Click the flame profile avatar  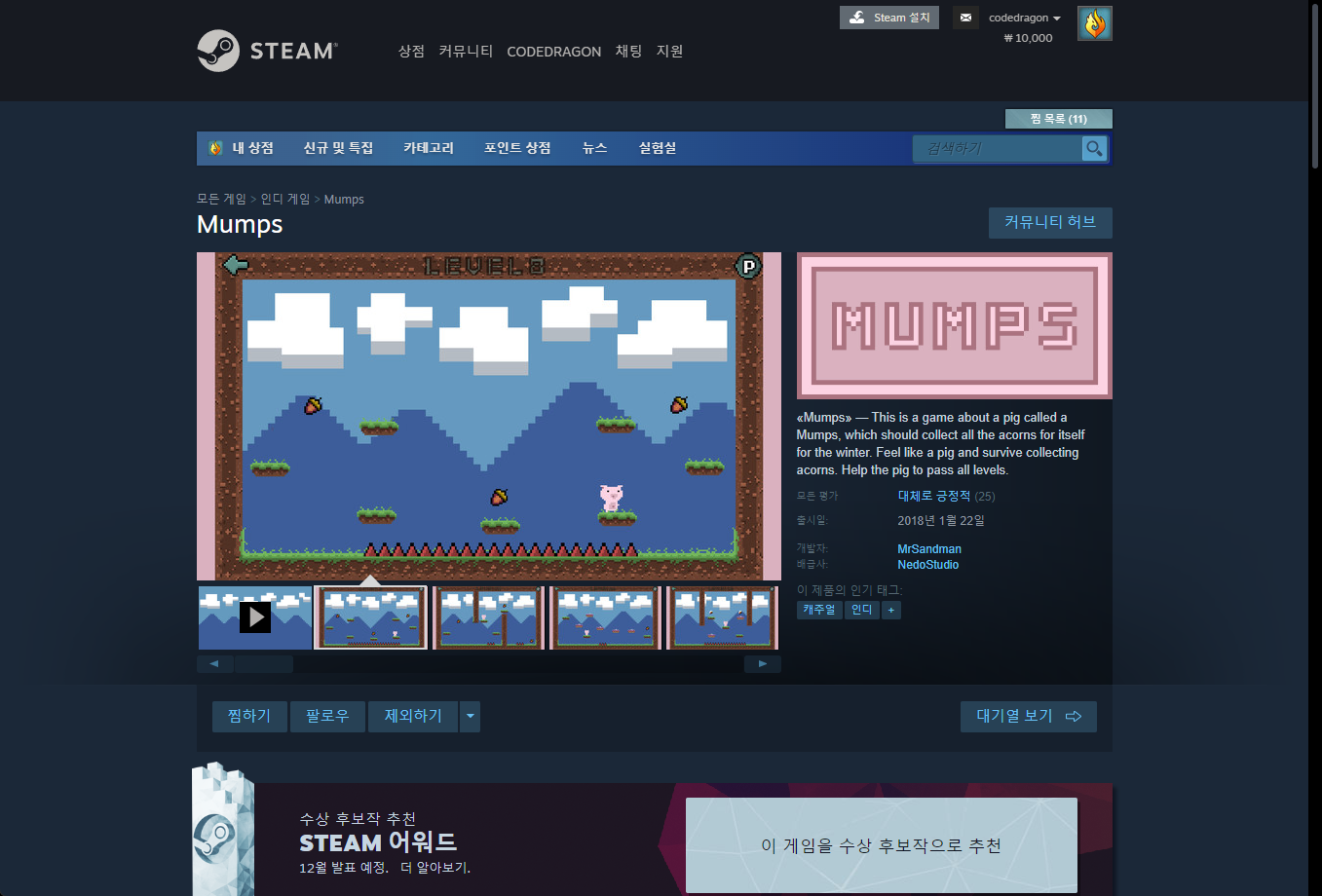1095,23
